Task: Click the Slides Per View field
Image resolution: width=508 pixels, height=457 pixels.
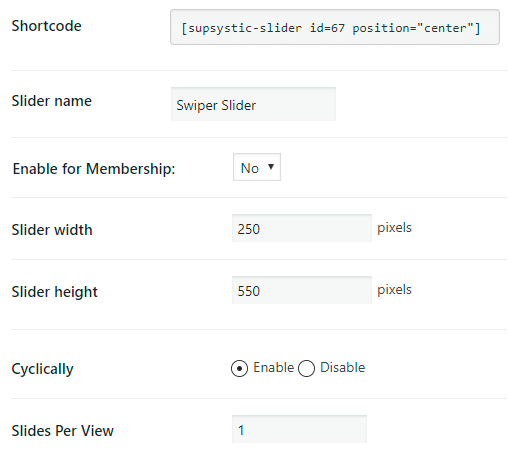Action: point(299,429)
